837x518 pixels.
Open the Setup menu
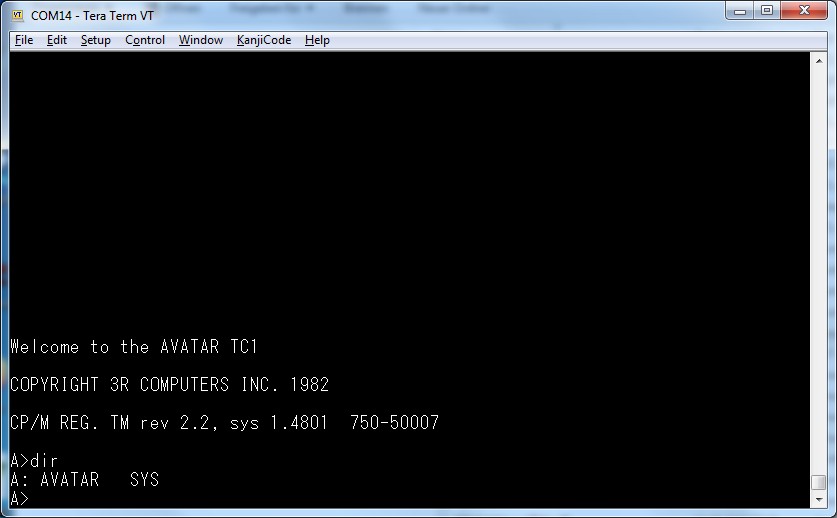(96, 40)
